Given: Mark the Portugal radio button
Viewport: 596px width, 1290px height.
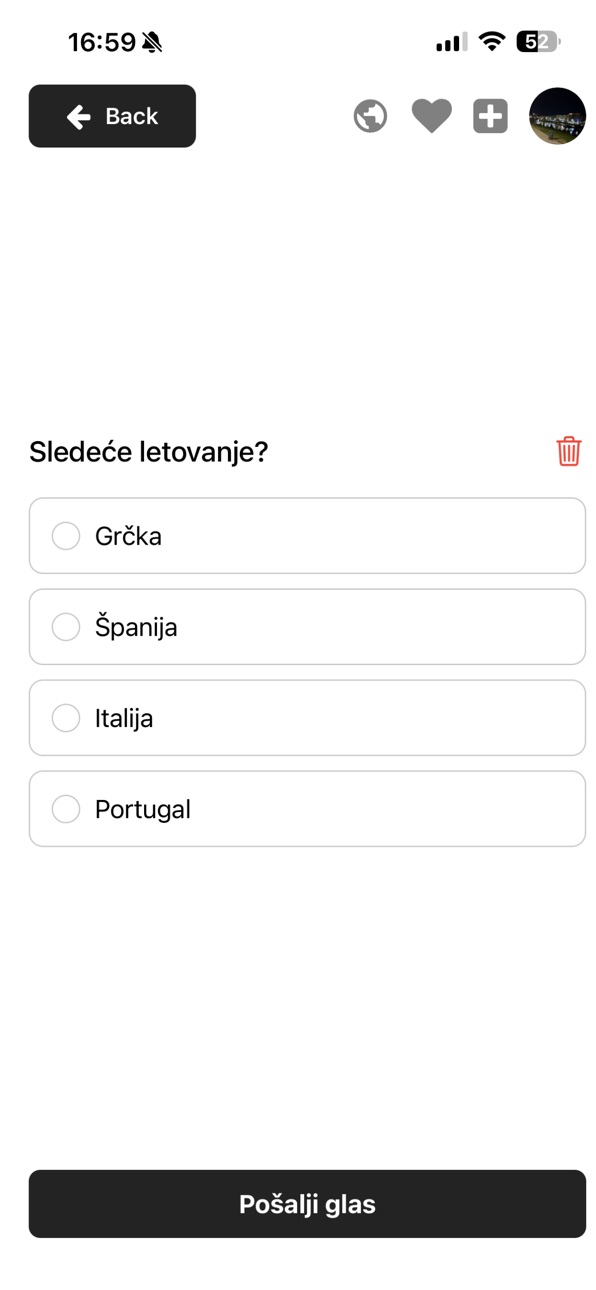Looking at the screenshot, I should [66, 809].
